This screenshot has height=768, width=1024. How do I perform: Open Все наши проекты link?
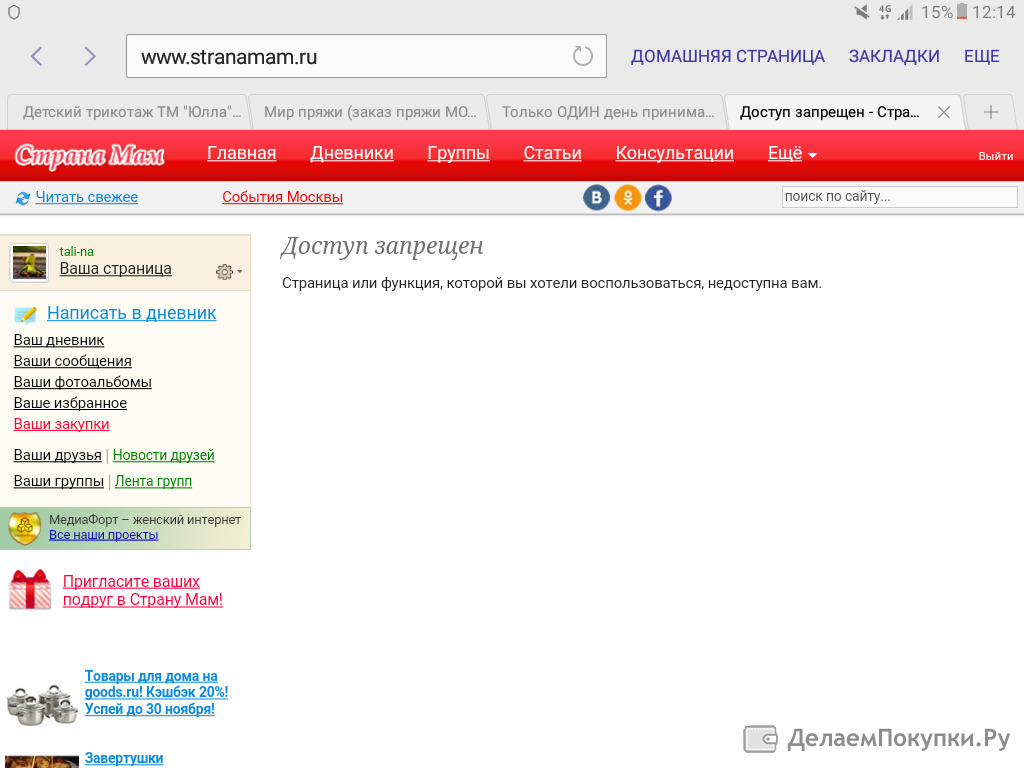[104, 535]
